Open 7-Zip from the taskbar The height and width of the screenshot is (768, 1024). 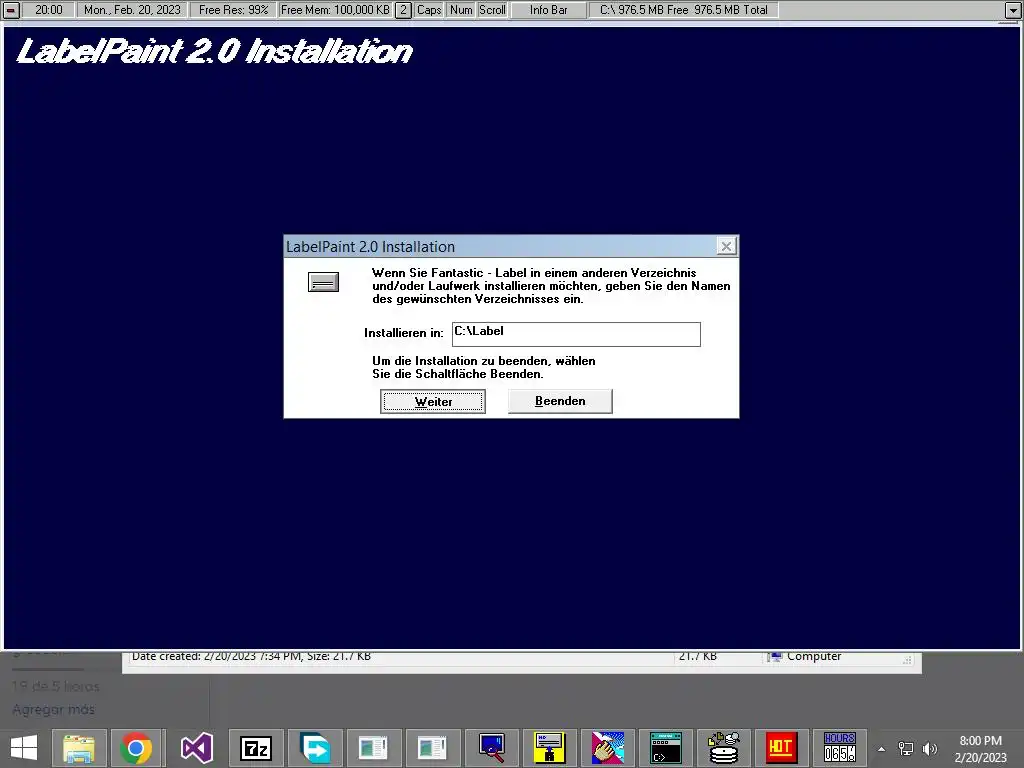point(255,748)
